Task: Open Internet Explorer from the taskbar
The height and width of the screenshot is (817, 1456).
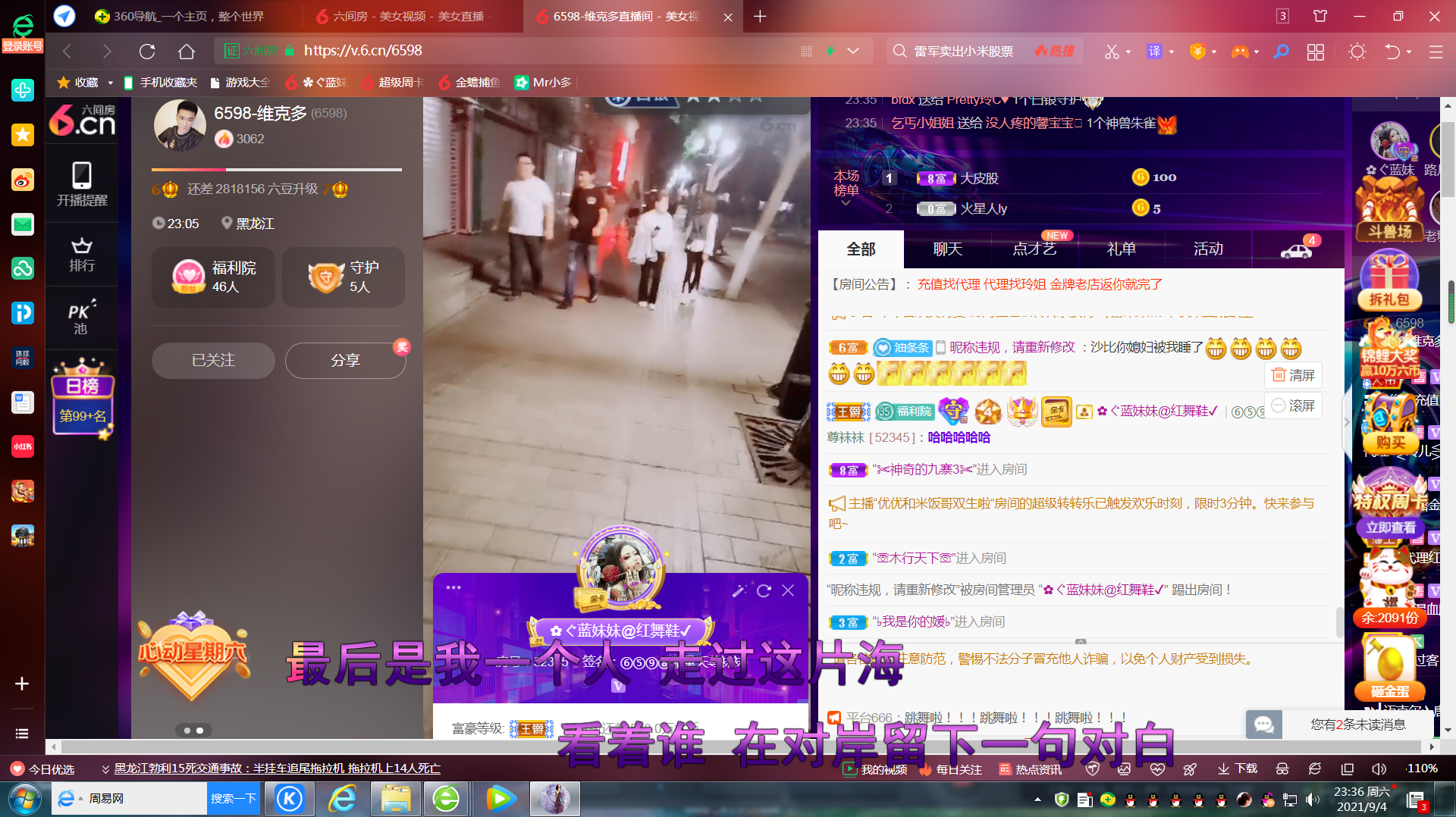Action: (x=342, y=799)
